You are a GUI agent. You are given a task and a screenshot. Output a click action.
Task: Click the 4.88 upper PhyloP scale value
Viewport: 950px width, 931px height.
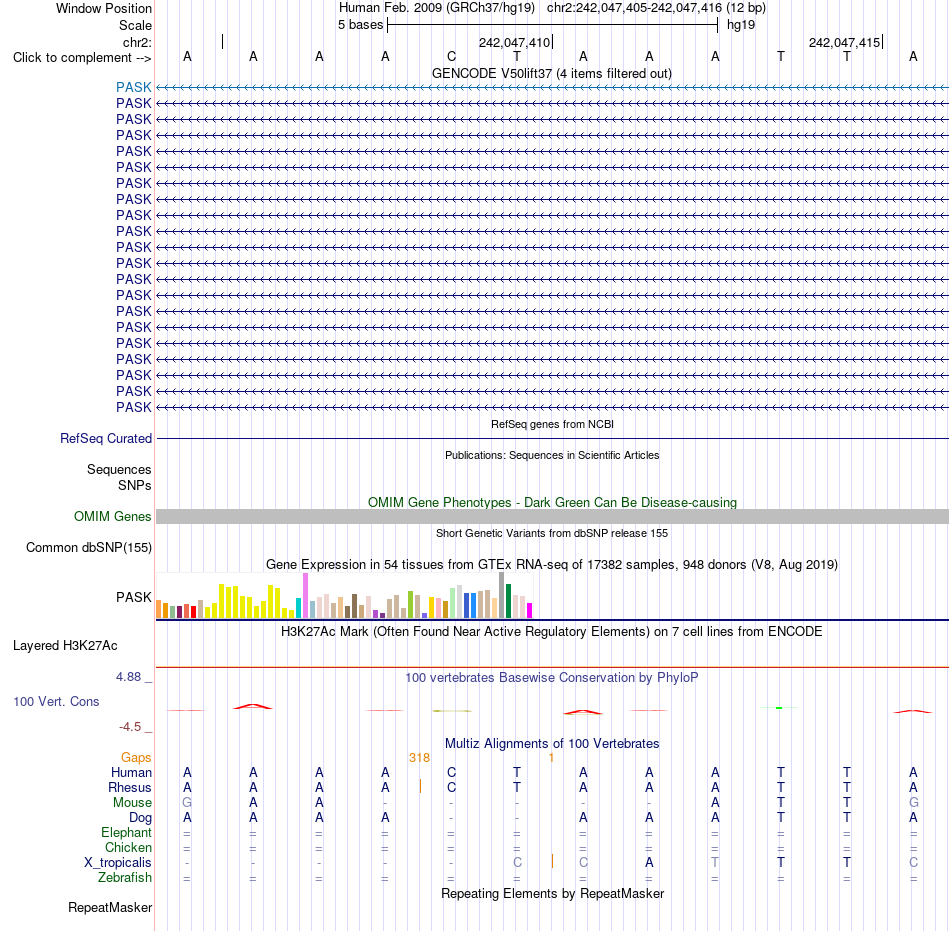click(128, 677)
